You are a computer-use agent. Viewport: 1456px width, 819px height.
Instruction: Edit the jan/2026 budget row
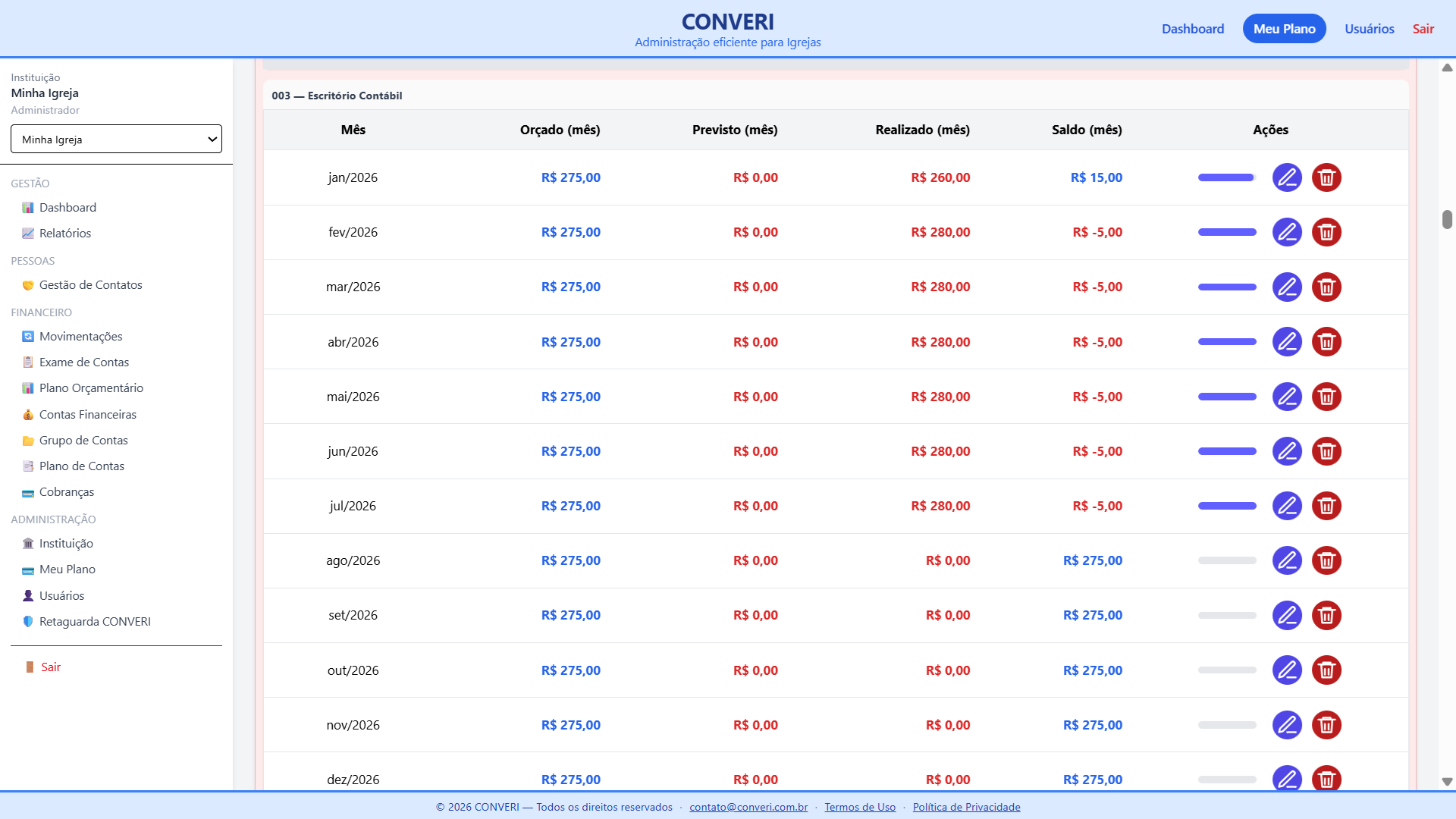(1287, 177)
